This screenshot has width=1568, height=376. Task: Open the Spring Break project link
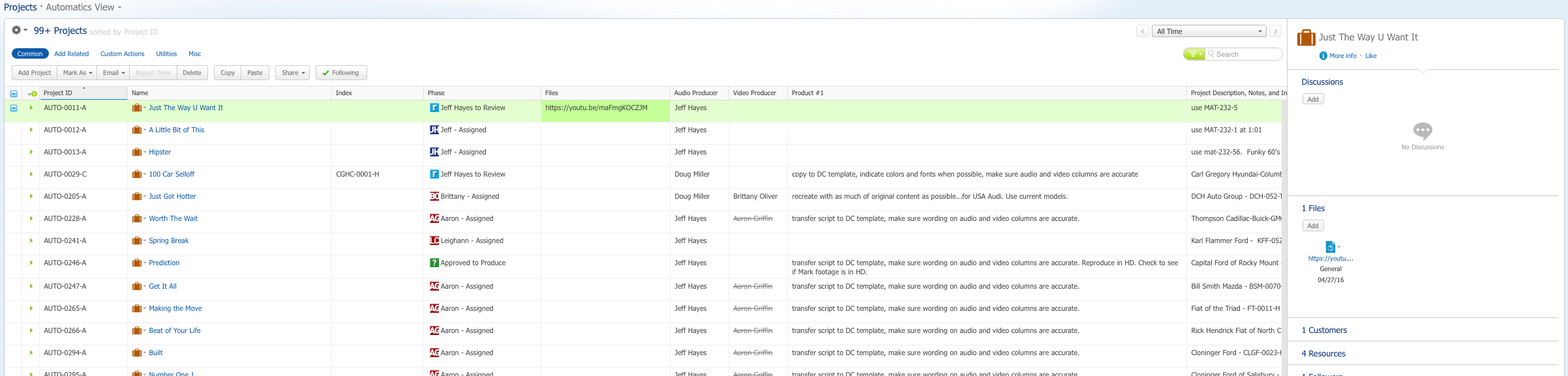(168, 241)
